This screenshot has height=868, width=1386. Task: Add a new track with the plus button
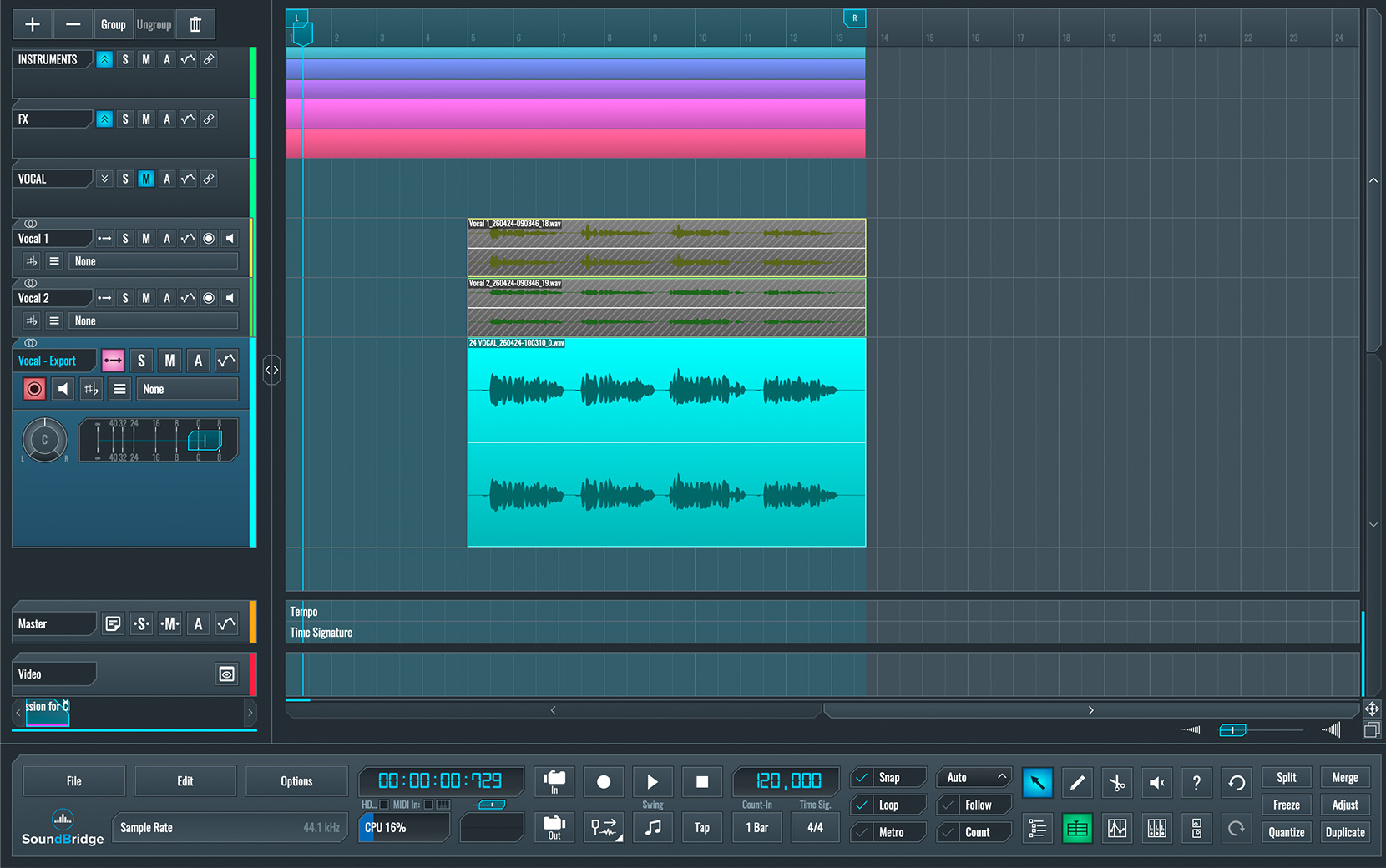tap(33, 25)
